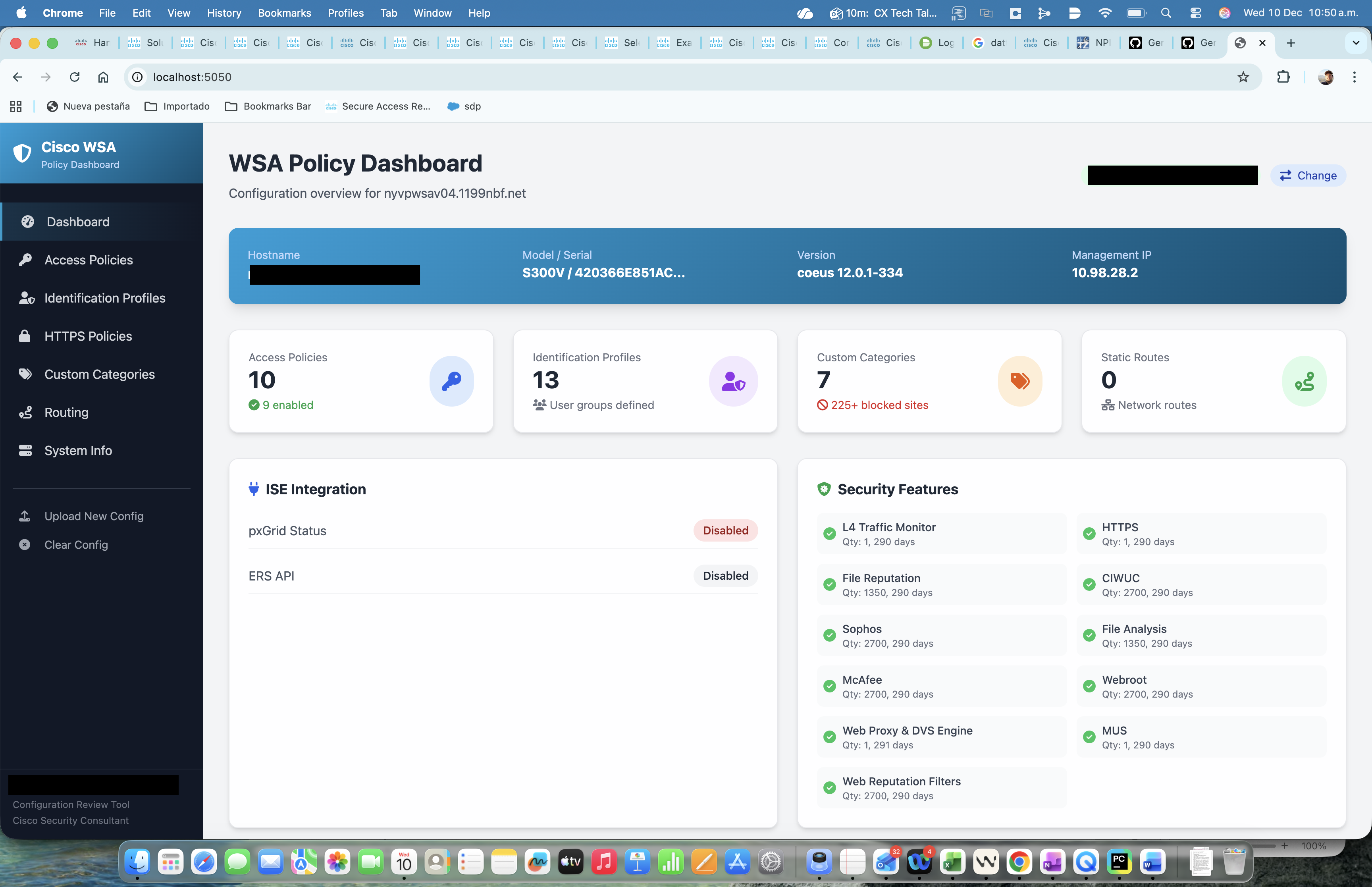Screen dimensions: 1372x887
Task: Click the browser home icon
Action: point(103,77)
